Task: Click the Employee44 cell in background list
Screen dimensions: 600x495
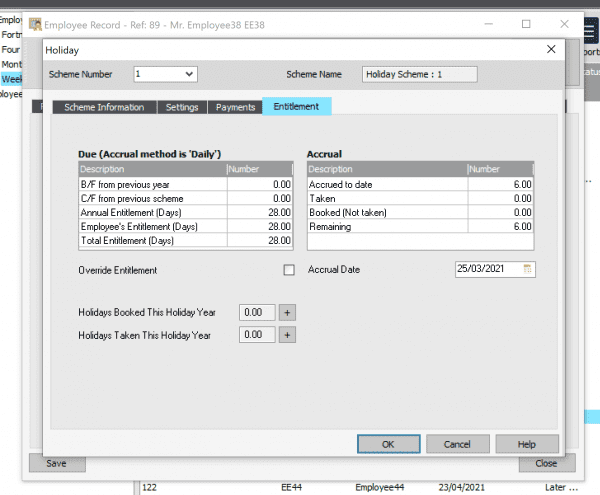Action: coord(380,487)
